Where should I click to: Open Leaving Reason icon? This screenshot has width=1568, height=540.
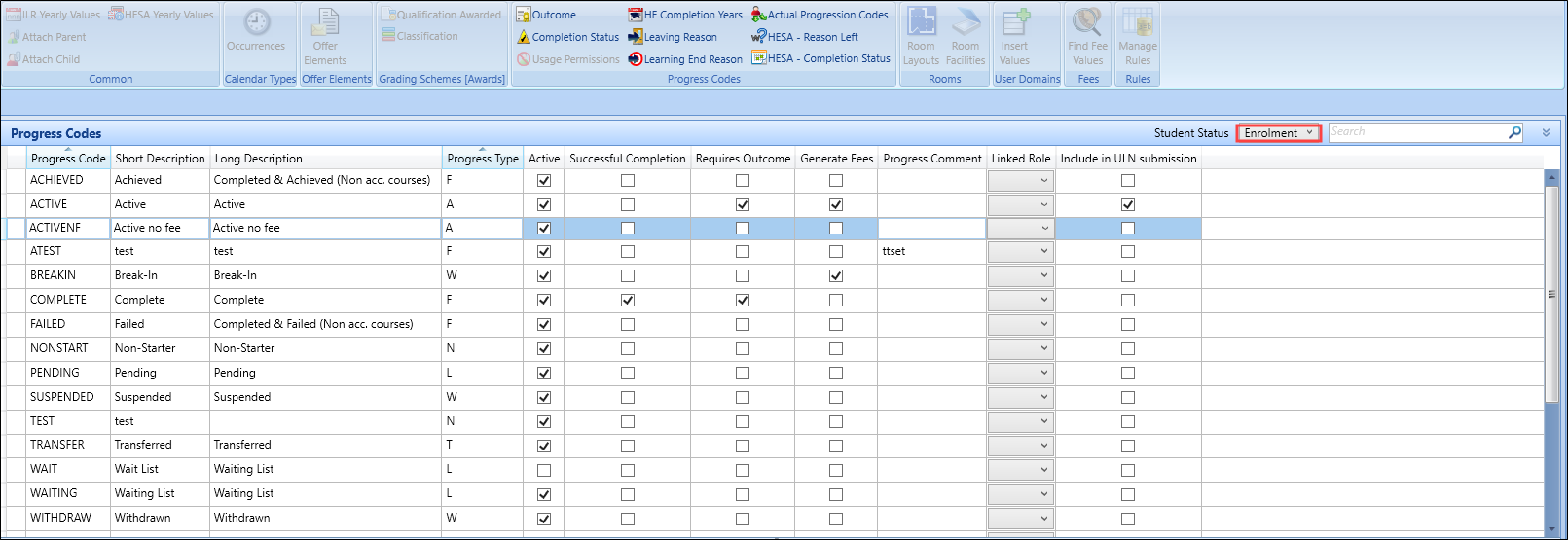pyautogui.click(x=636, y=37)
